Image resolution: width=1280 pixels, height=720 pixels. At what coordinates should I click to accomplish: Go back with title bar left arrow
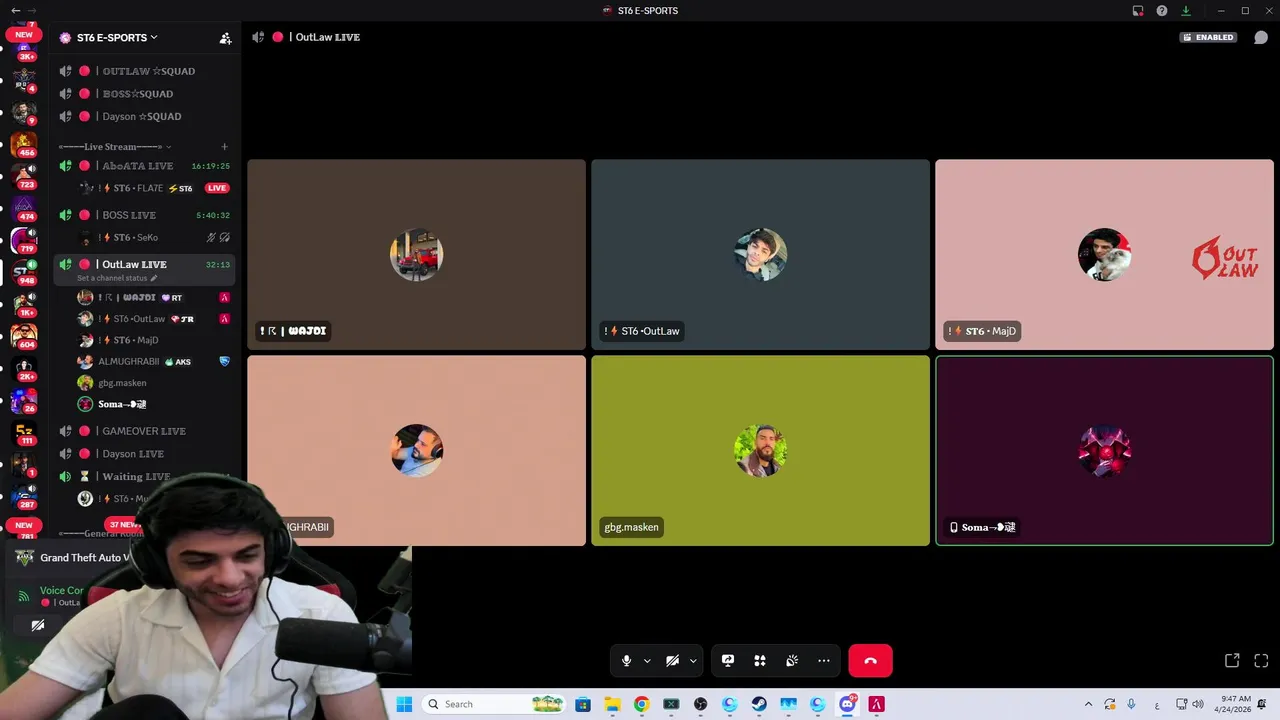point(15,11)
